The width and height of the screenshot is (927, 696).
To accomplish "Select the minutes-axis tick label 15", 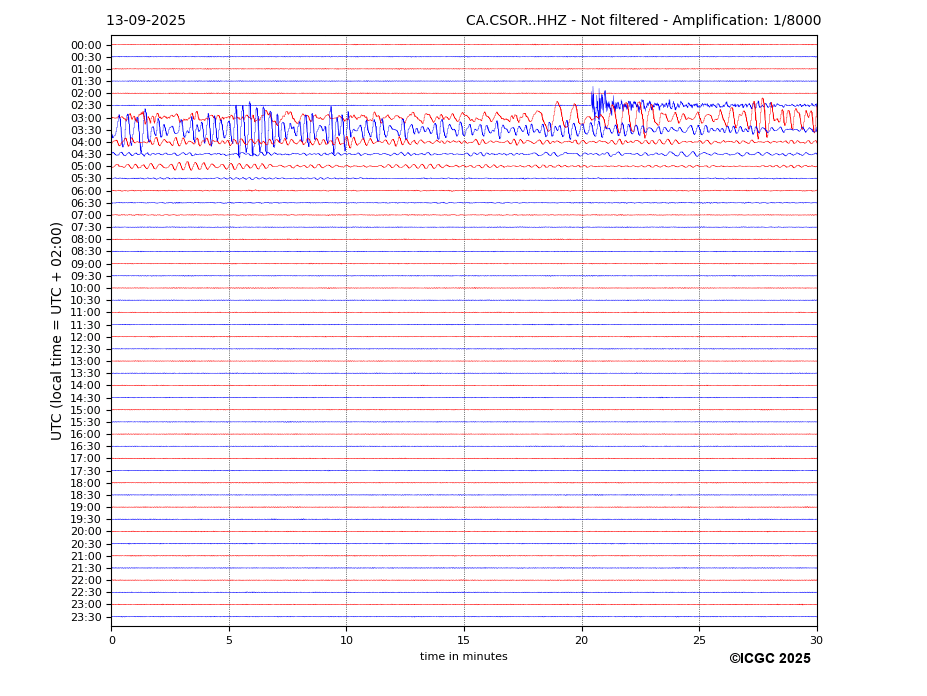I will (464, 640).
